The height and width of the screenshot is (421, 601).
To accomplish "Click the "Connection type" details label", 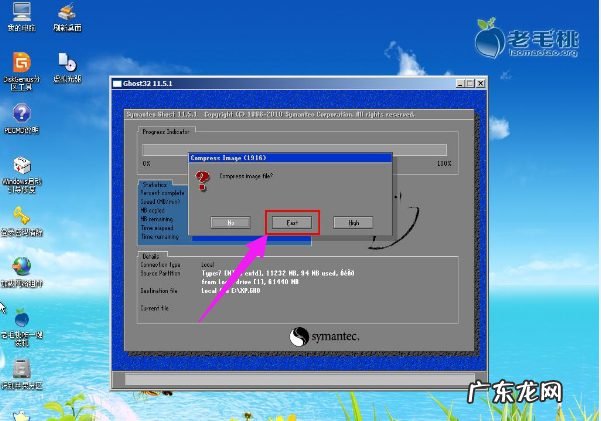I will [x=160, y=265].
